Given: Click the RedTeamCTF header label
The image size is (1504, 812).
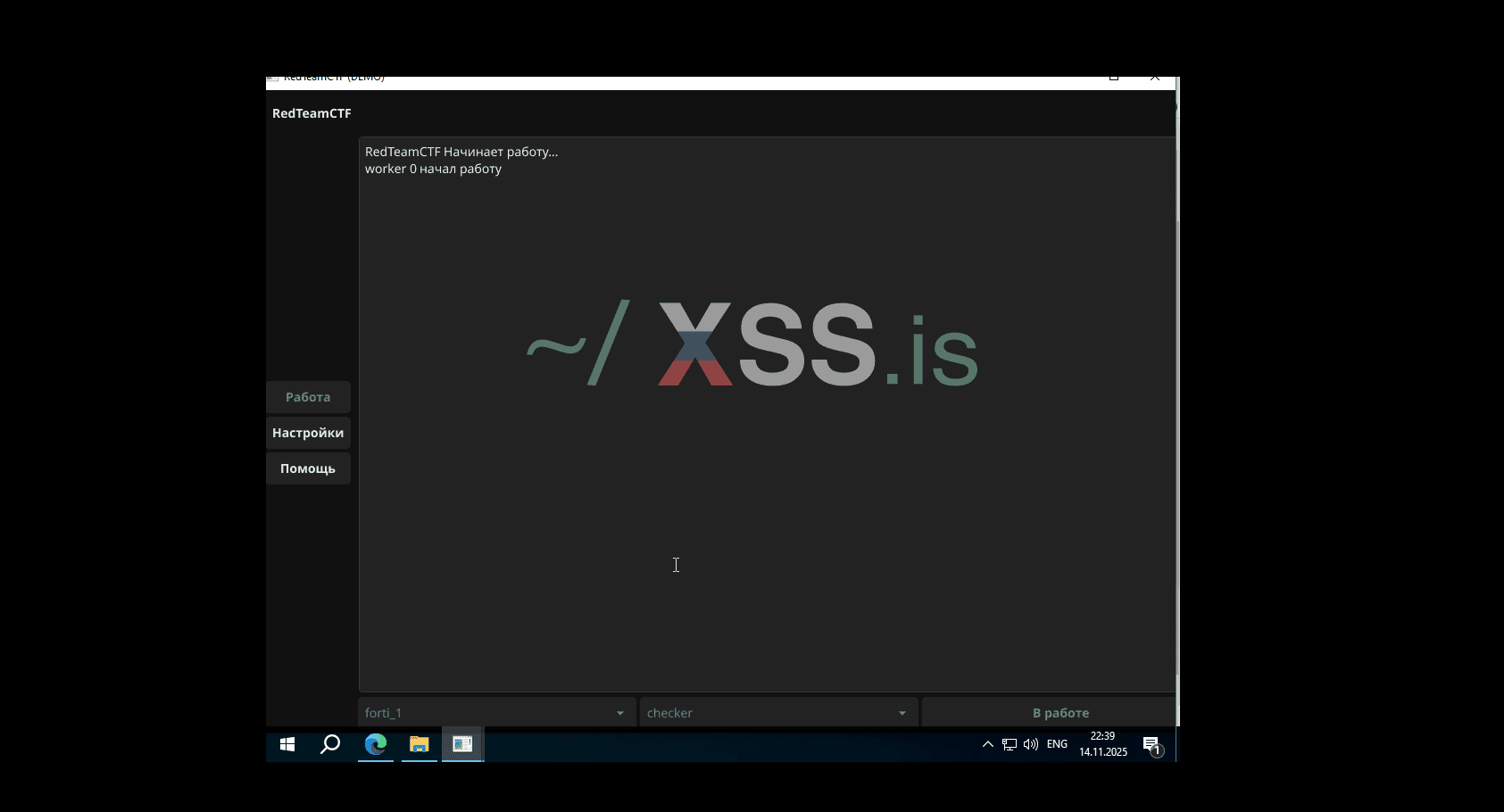Looking at the screenshot, I should tap(312, 113).
